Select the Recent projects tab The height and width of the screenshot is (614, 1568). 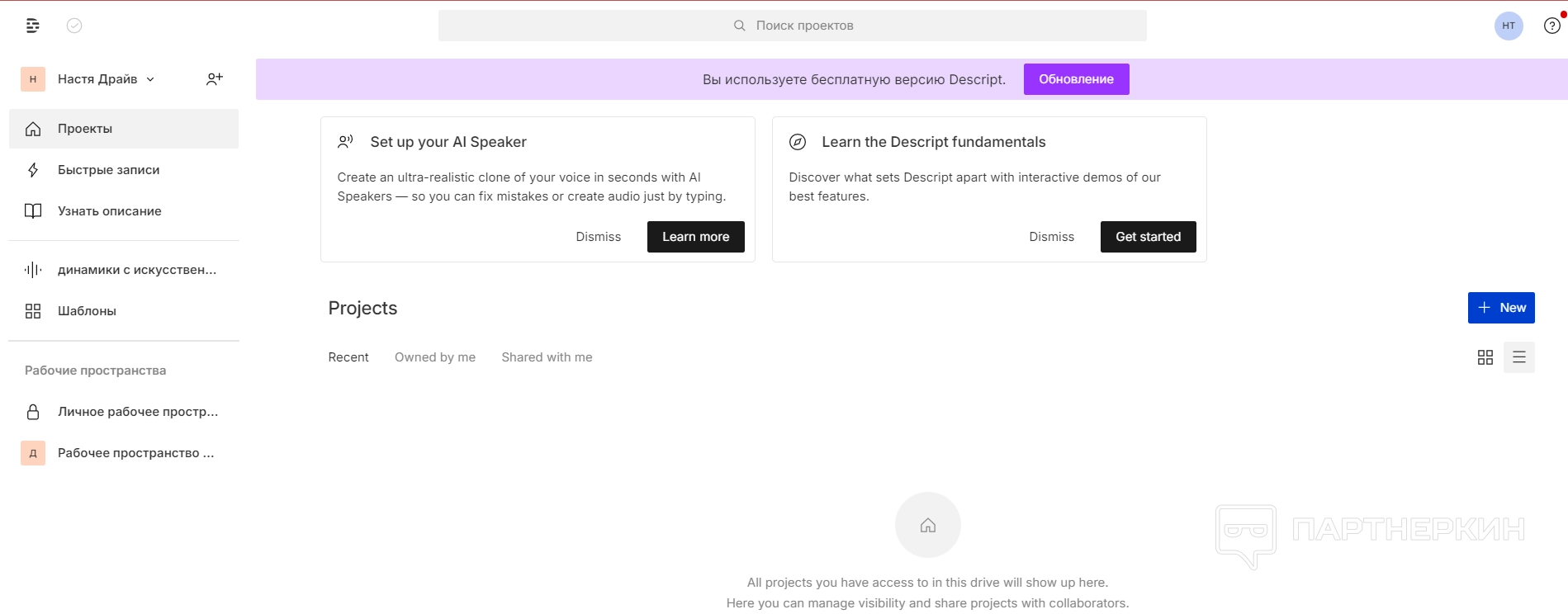point(348,357)
